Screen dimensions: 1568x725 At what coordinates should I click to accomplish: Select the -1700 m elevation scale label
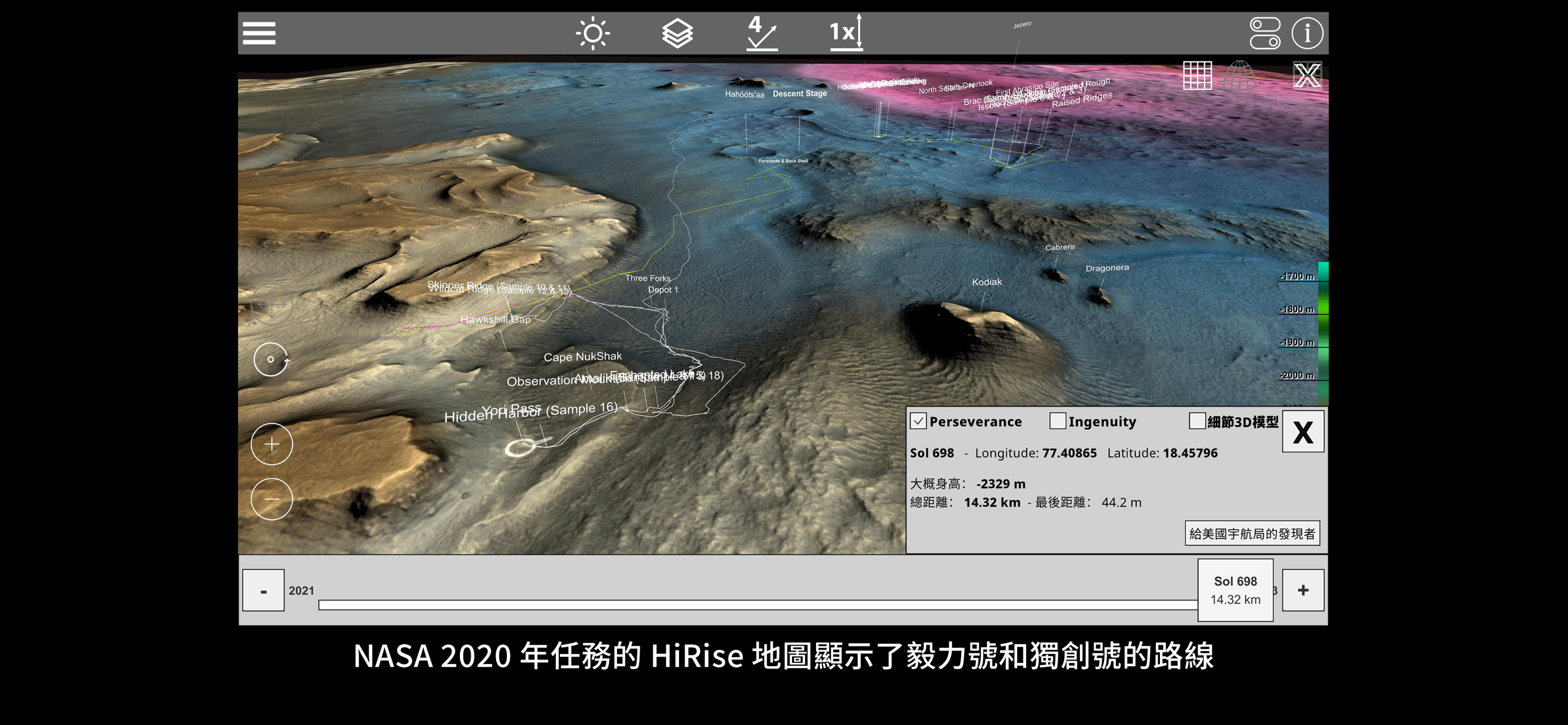click(x=1297, y=276)
